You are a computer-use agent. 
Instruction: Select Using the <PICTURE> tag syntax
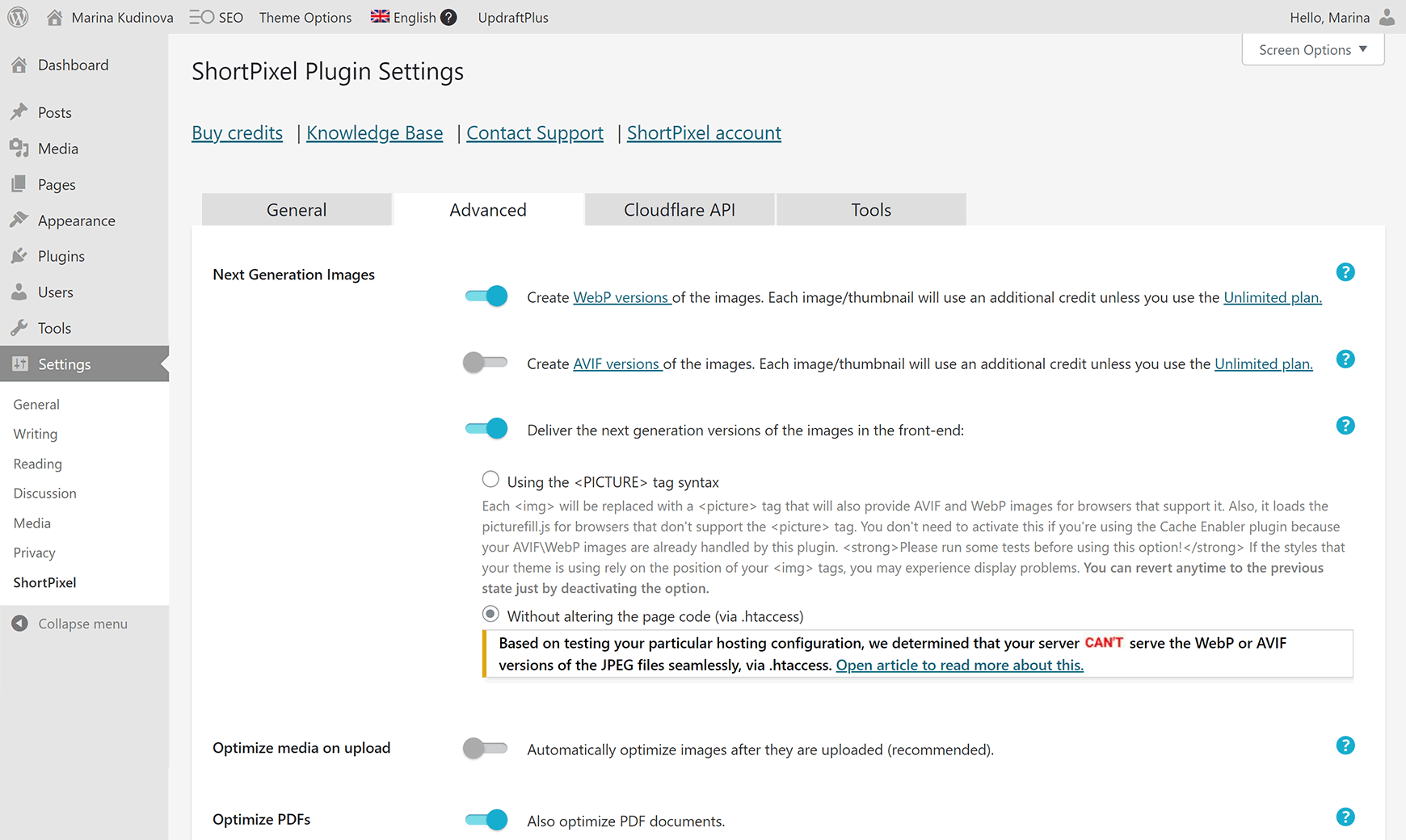(490, 479)
